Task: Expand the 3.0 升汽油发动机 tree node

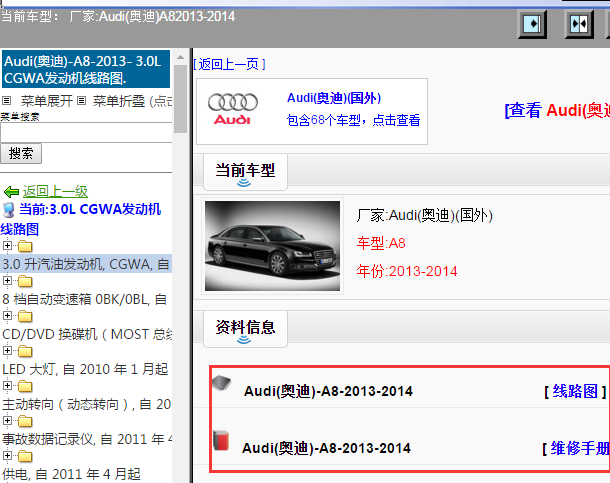Action: (7, 245)
